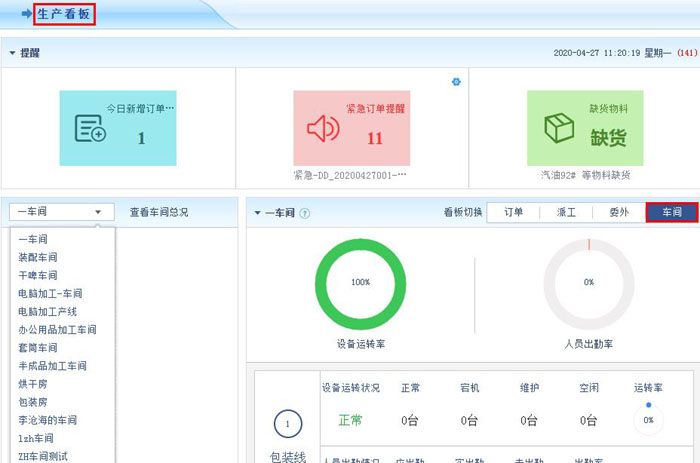Screen dimensions: 700x463
Task: Collapse the 提醒 reminder panel
Action: click(12, 52)
